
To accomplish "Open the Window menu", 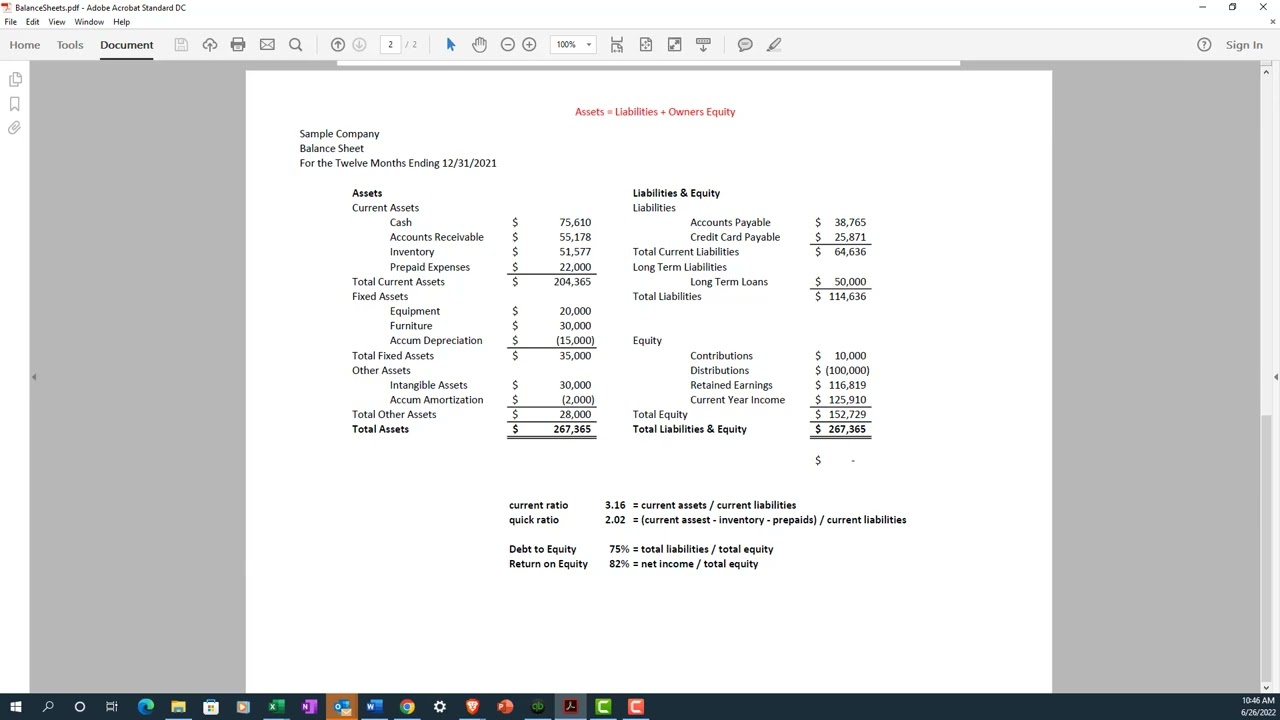I will (x=89, y=22).
